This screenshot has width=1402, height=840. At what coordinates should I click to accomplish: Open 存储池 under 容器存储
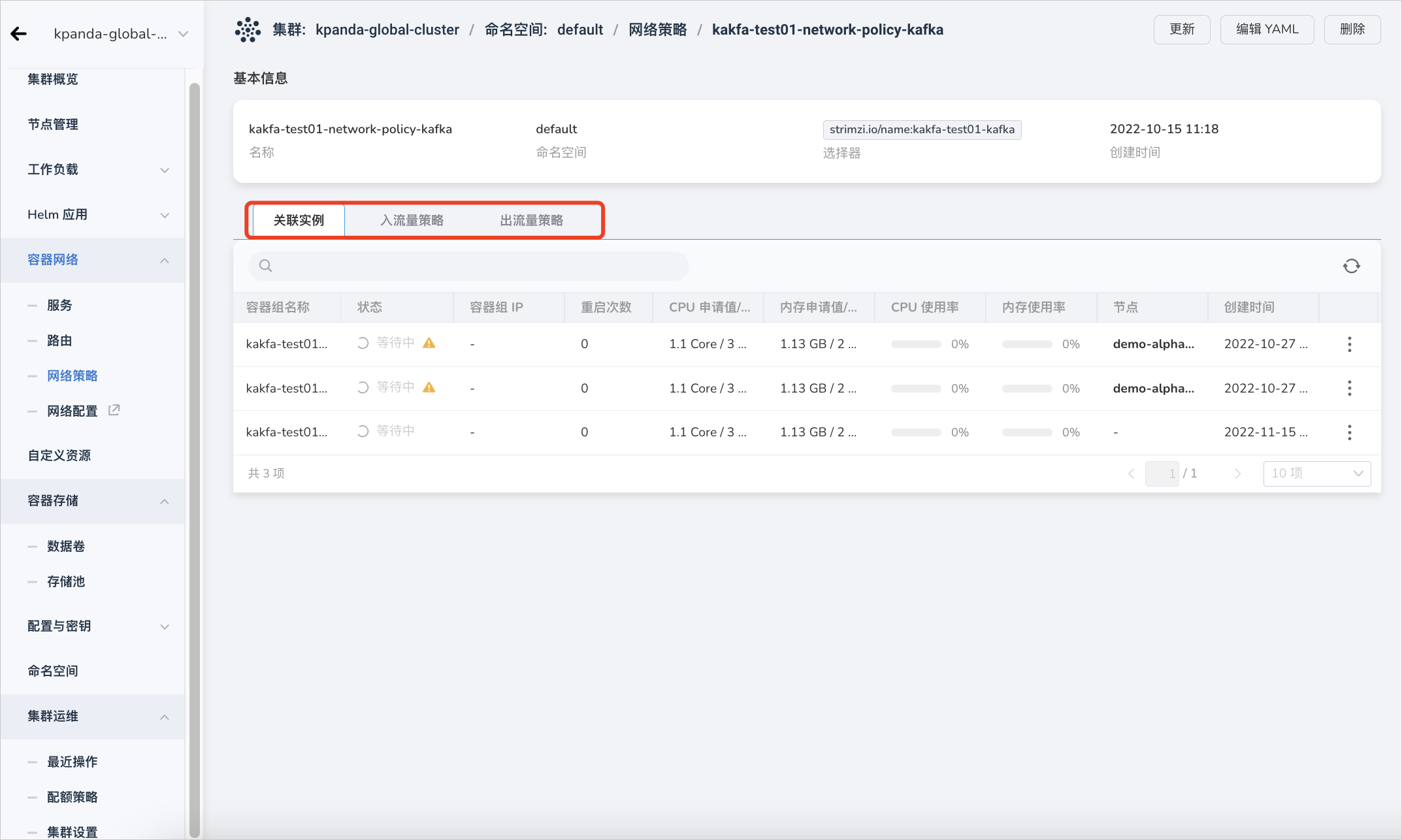(x=66, y=582)
